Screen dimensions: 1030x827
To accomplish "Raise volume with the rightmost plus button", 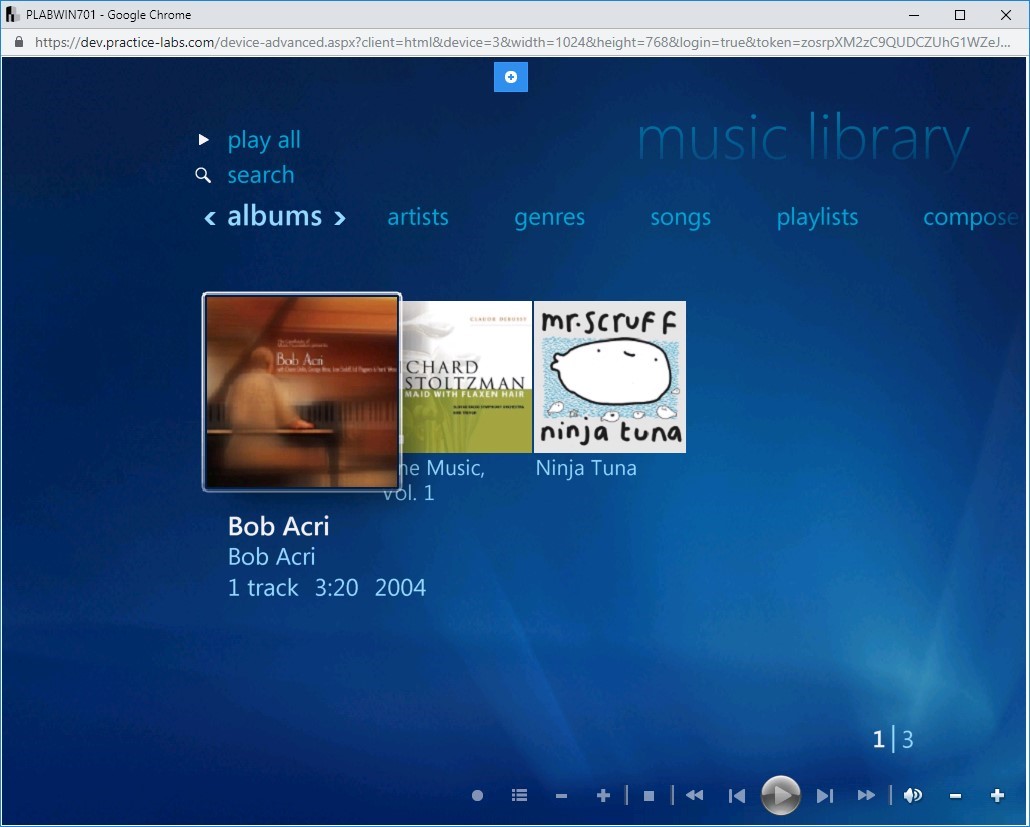I will coord(997,795).
